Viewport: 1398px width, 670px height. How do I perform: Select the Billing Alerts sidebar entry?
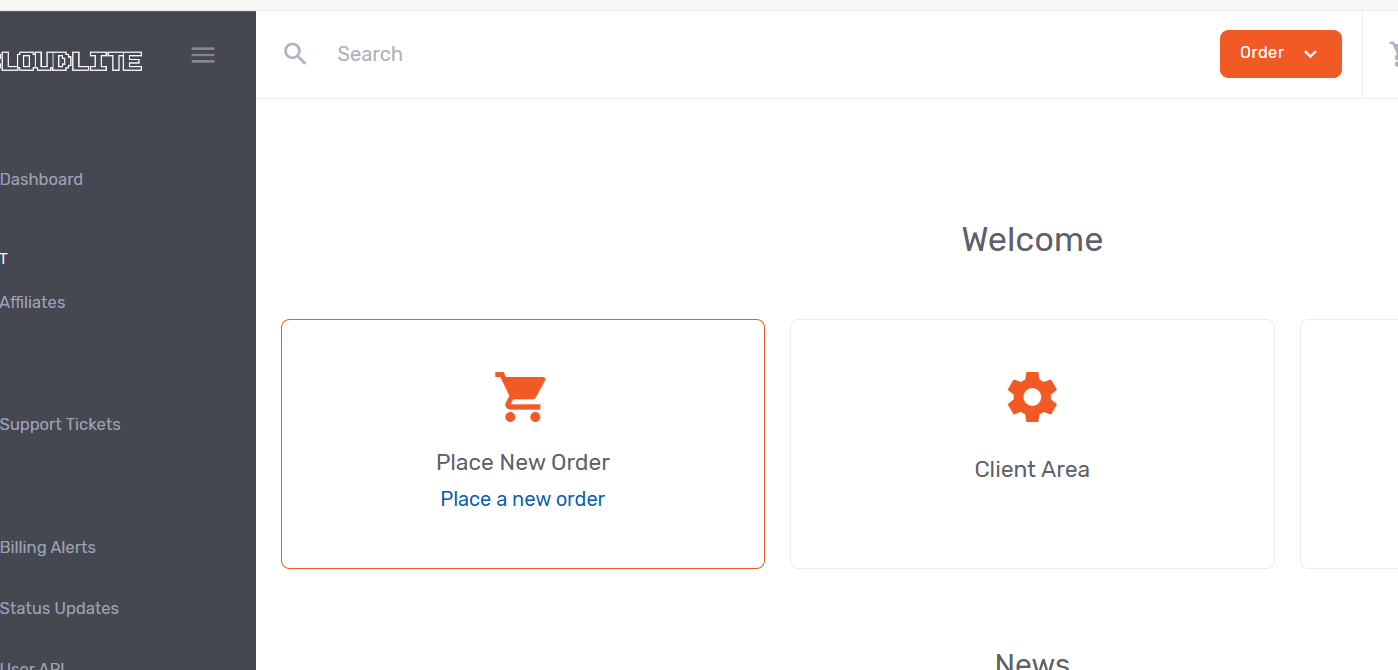click(48, 547)
